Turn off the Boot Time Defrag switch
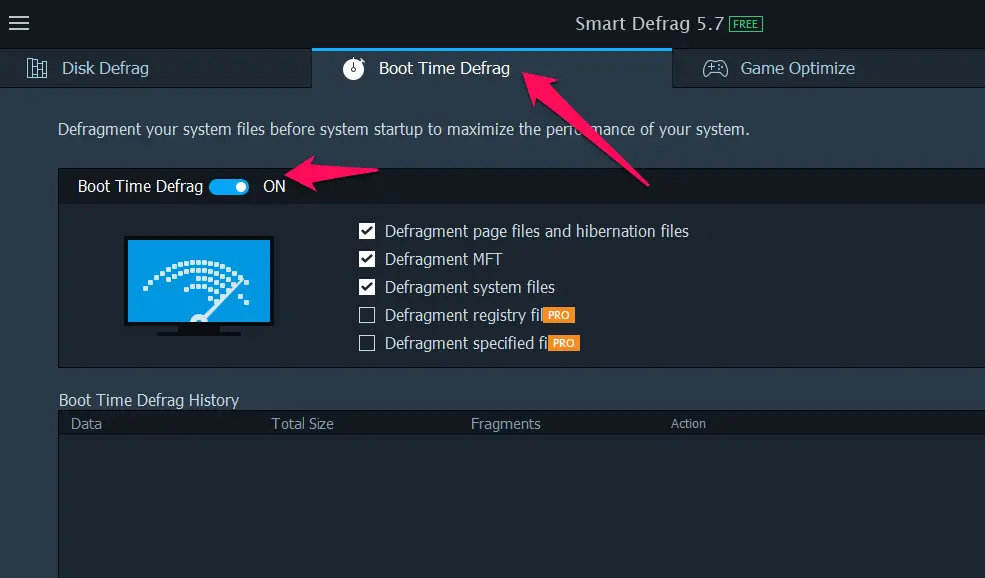 point(229,187)
